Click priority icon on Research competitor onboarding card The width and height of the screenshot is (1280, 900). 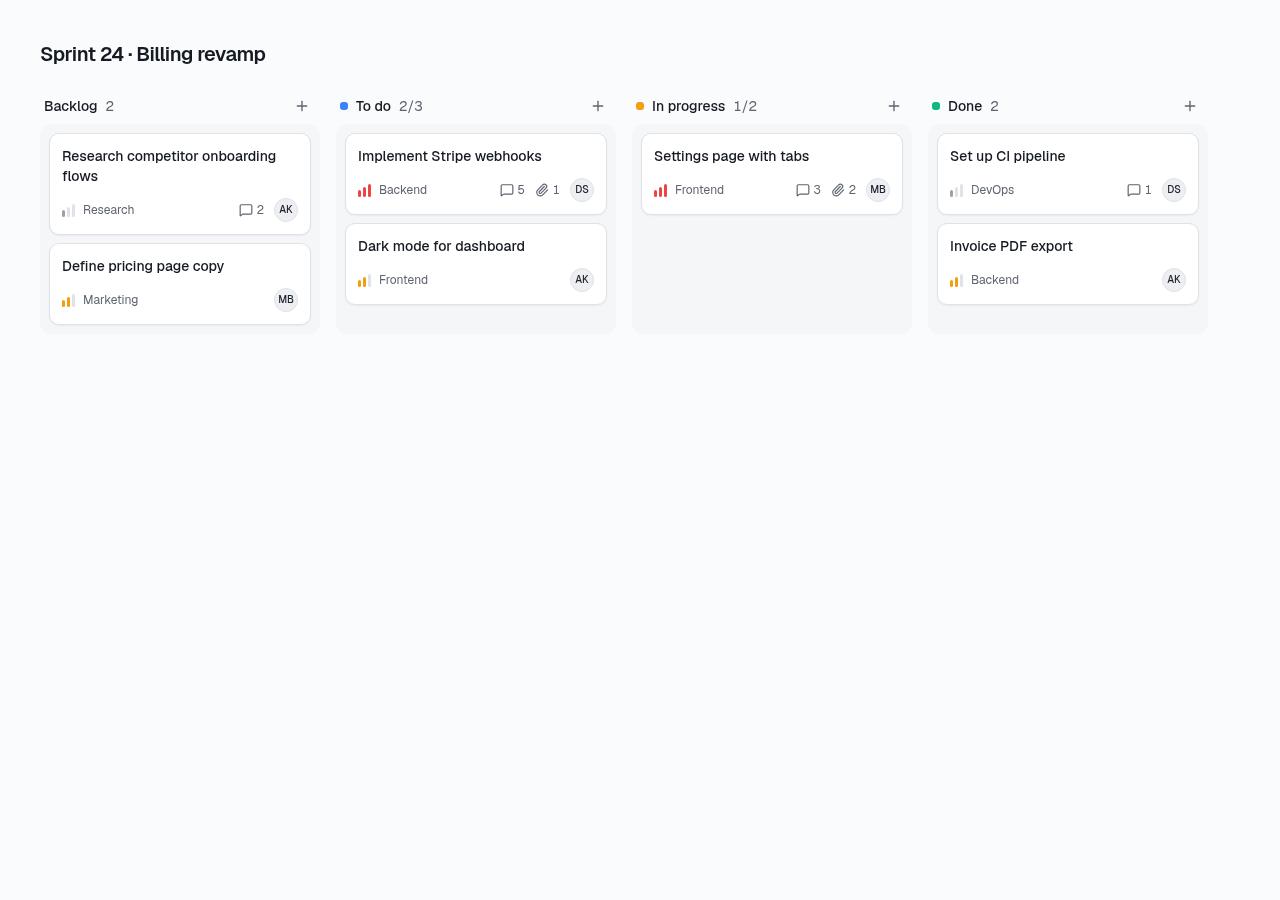(x=69, y=210)
